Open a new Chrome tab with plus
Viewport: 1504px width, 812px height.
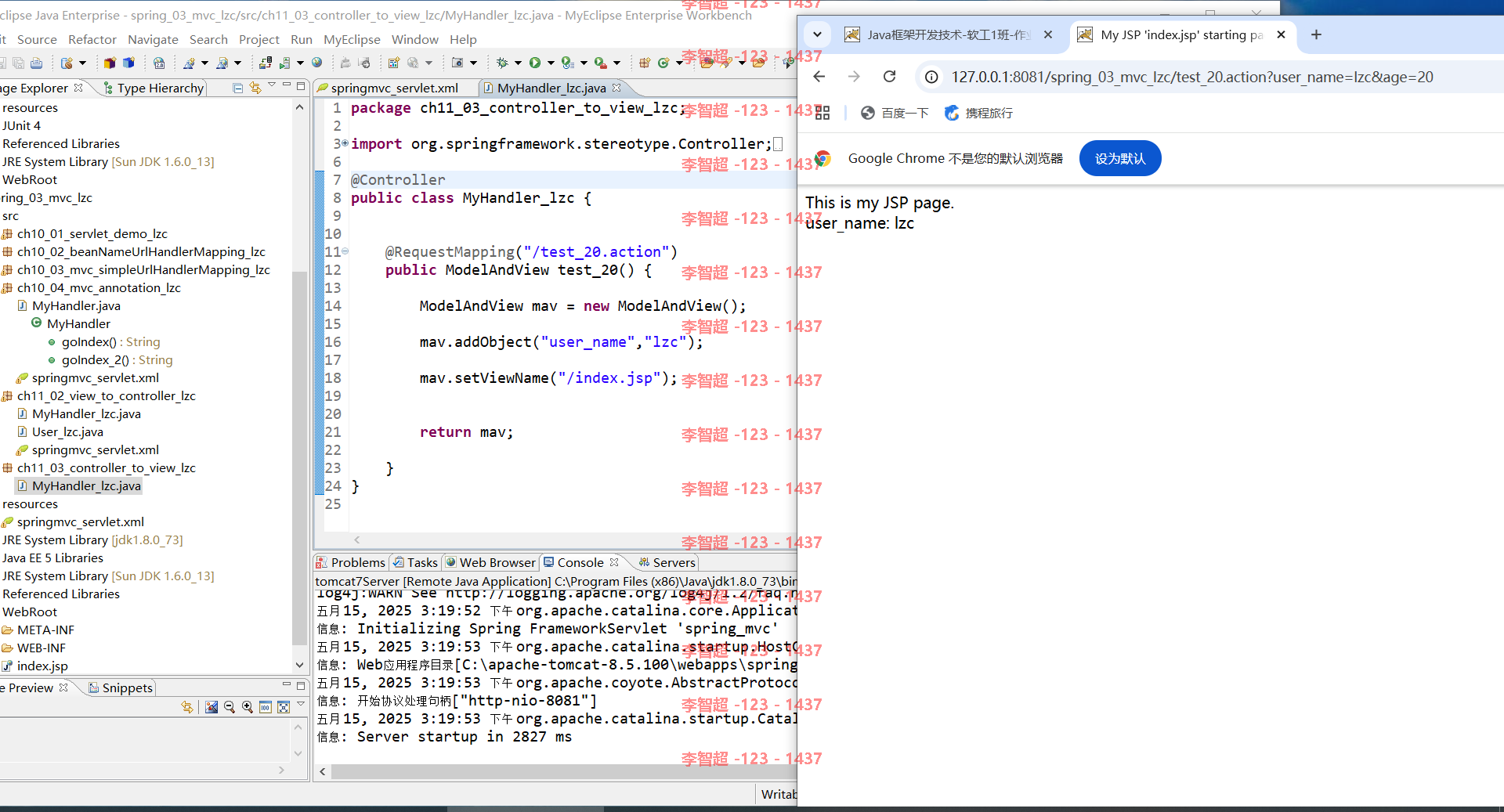click(1316, 34)
